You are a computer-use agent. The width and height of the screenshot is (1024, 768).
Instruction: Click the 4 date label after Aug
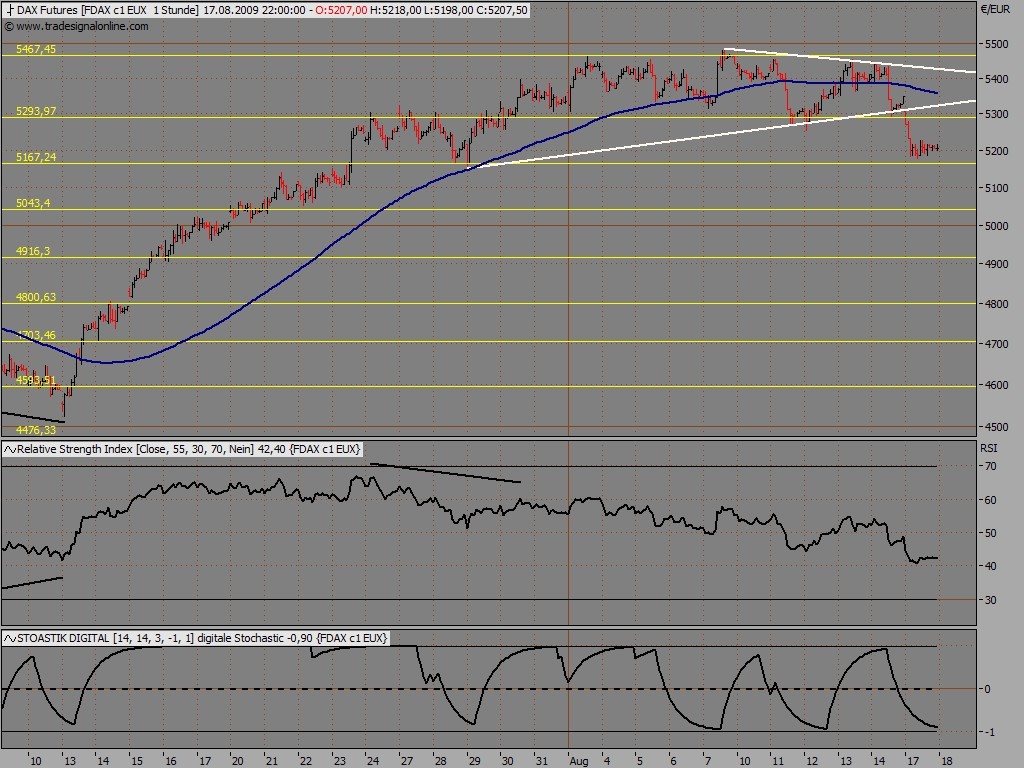607,761
